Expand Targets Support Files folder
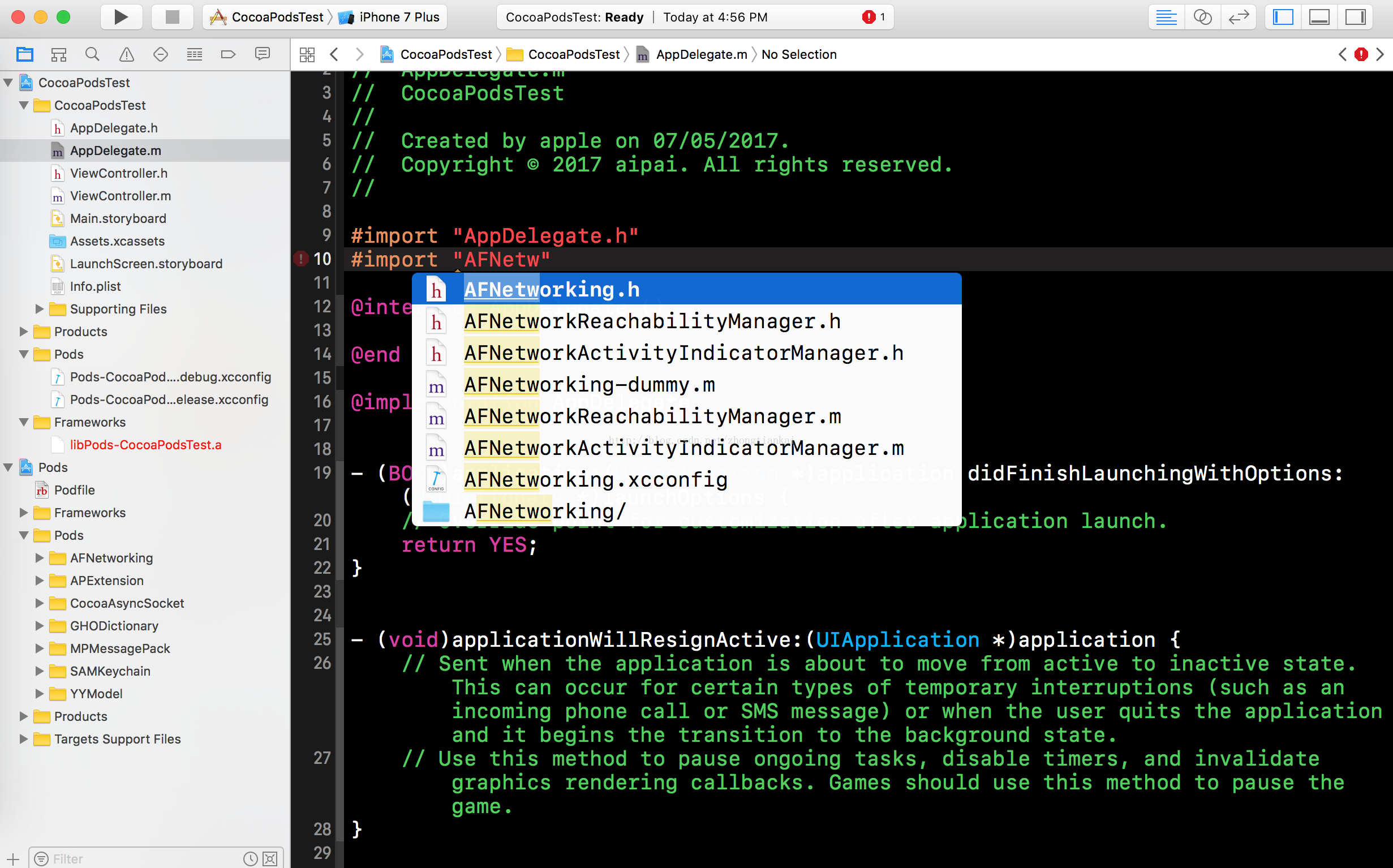 click(24, 739)
